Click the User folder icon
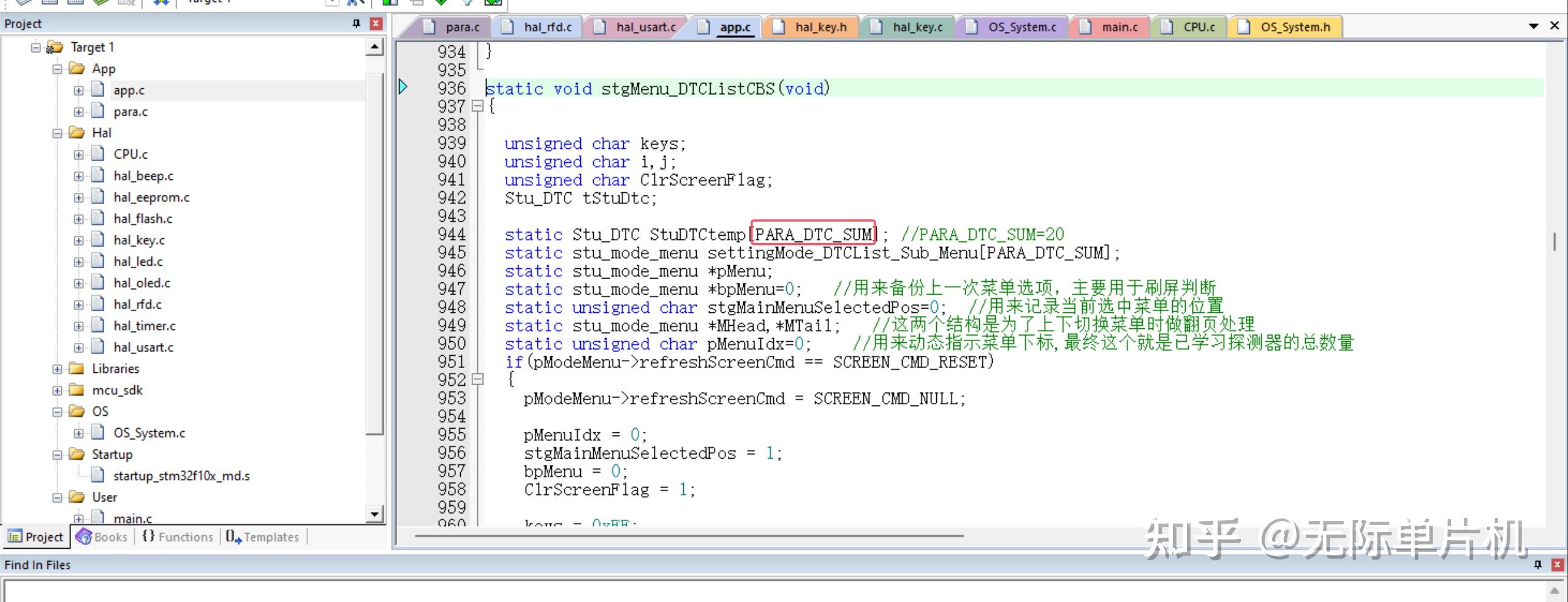Viewport: 1568px width, 602px height. tap(77, 497)
